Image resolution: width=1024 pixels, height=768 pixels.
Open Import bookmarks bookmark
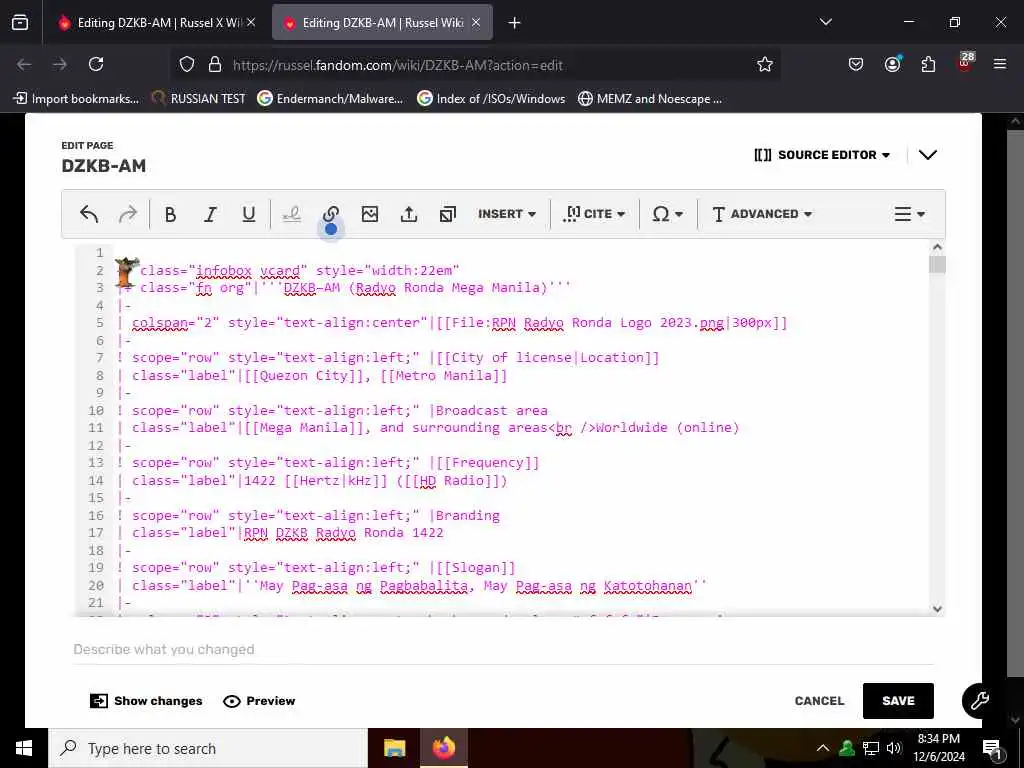click(x=76, y=99)
